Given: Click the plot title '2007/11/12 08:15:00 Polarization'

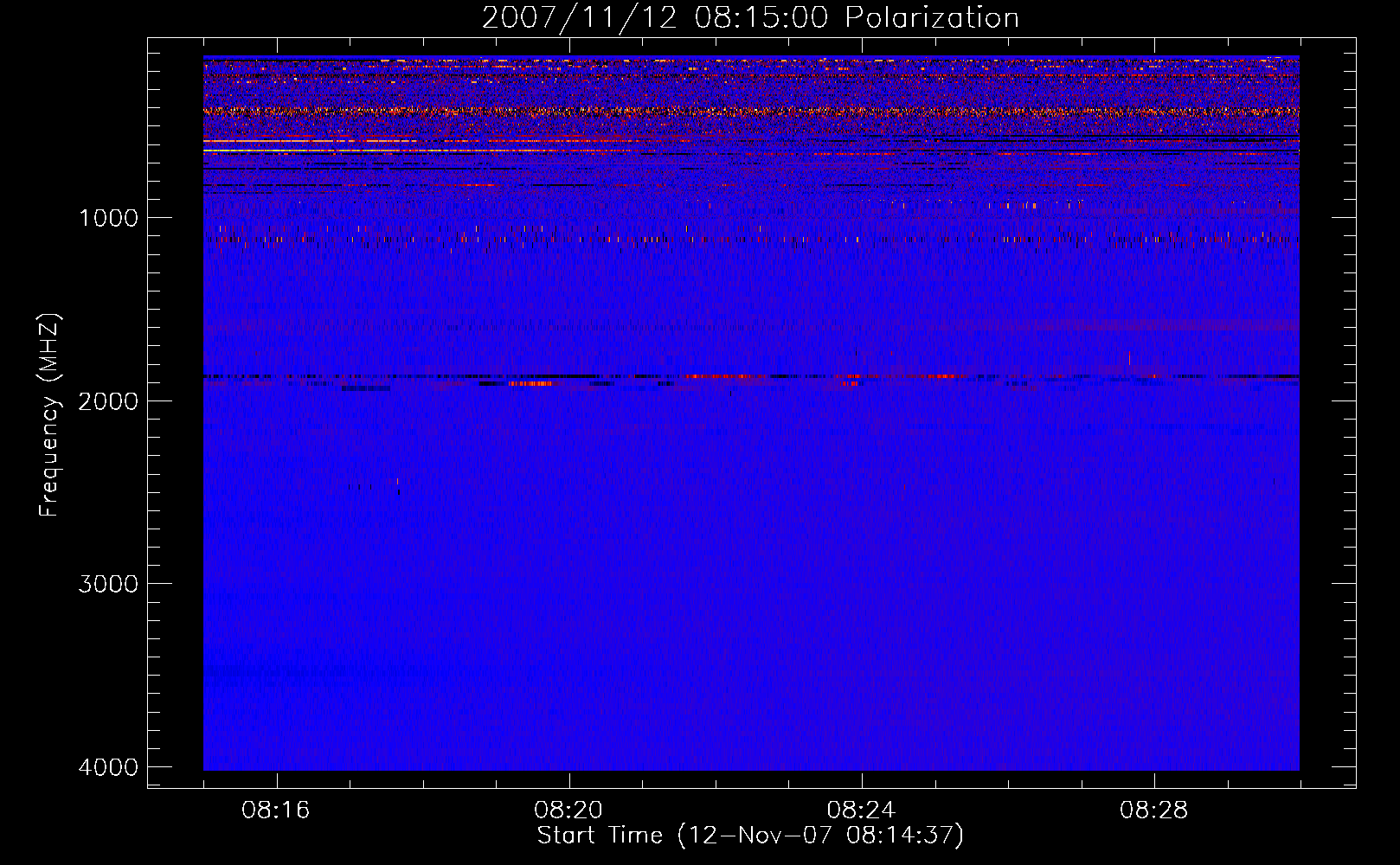Looking at the screenshot, I should pyautogui.click(x=750, y=18).
